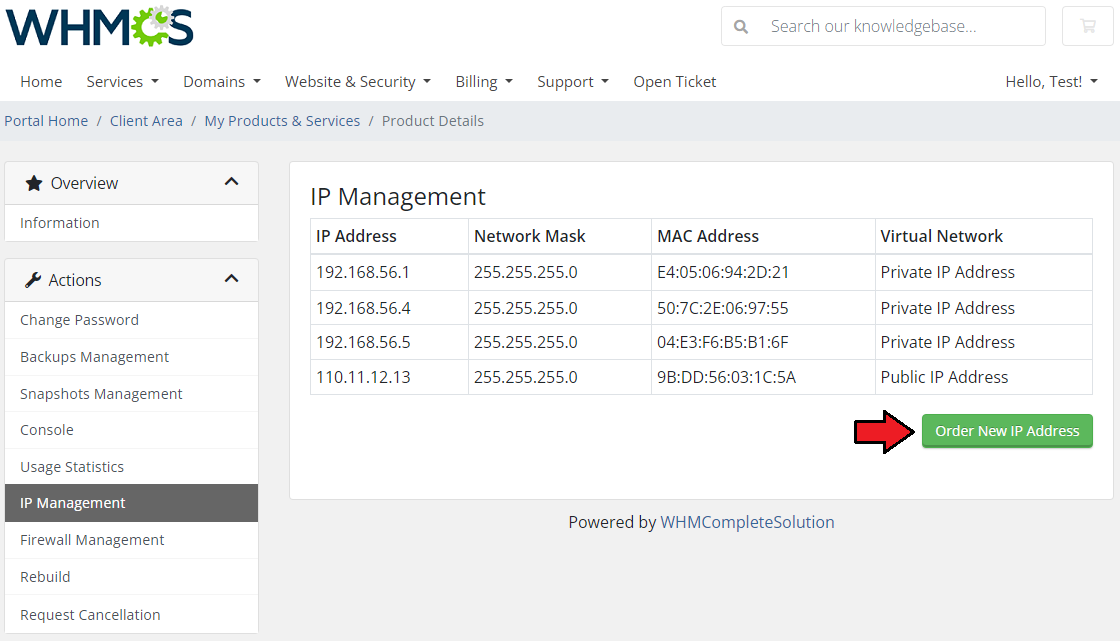1120x641 pixels.
Task: Follow My Products & Services breadcrumb
Action: [282, 121]
